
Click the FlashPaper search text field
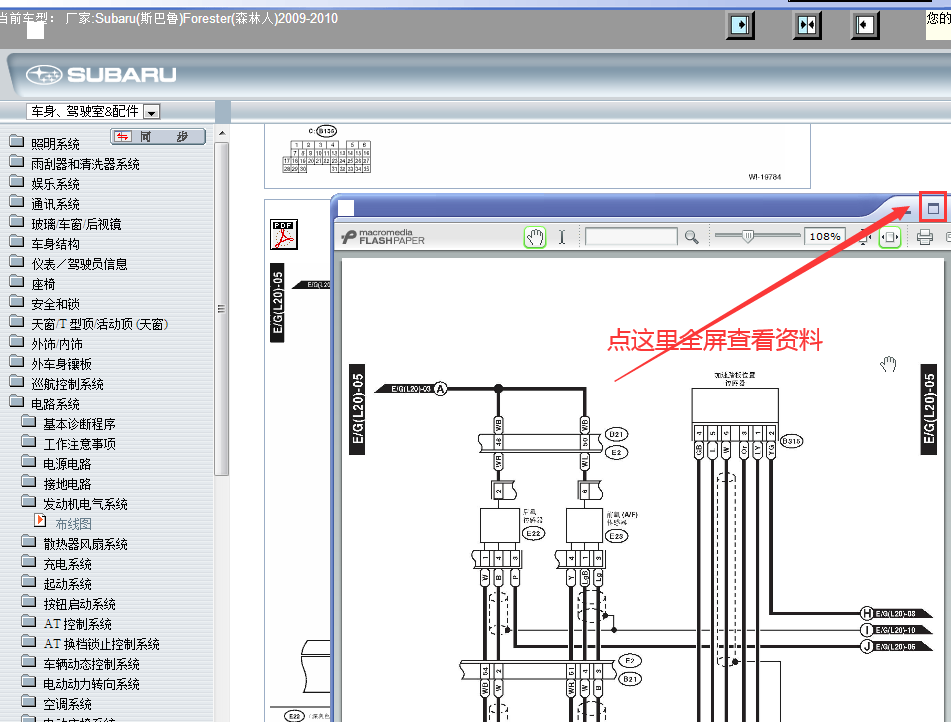click(x=631, y=237)
